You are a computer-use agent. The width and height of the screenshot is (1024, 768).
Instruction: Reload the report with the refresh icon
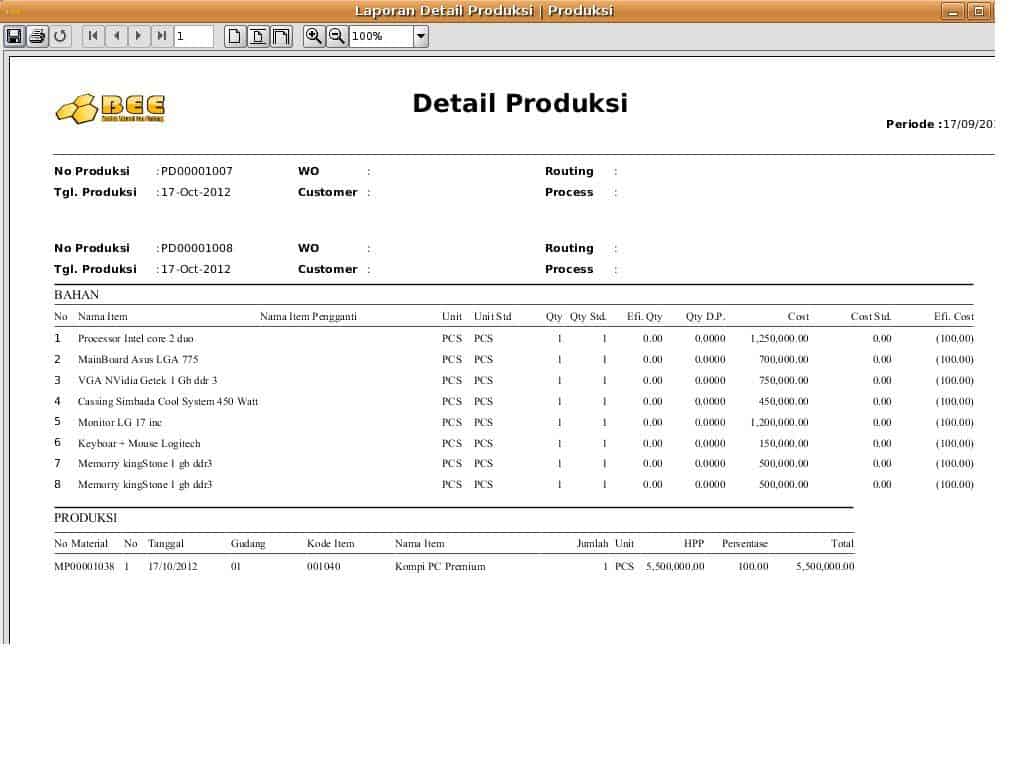[x=60, y=36]
